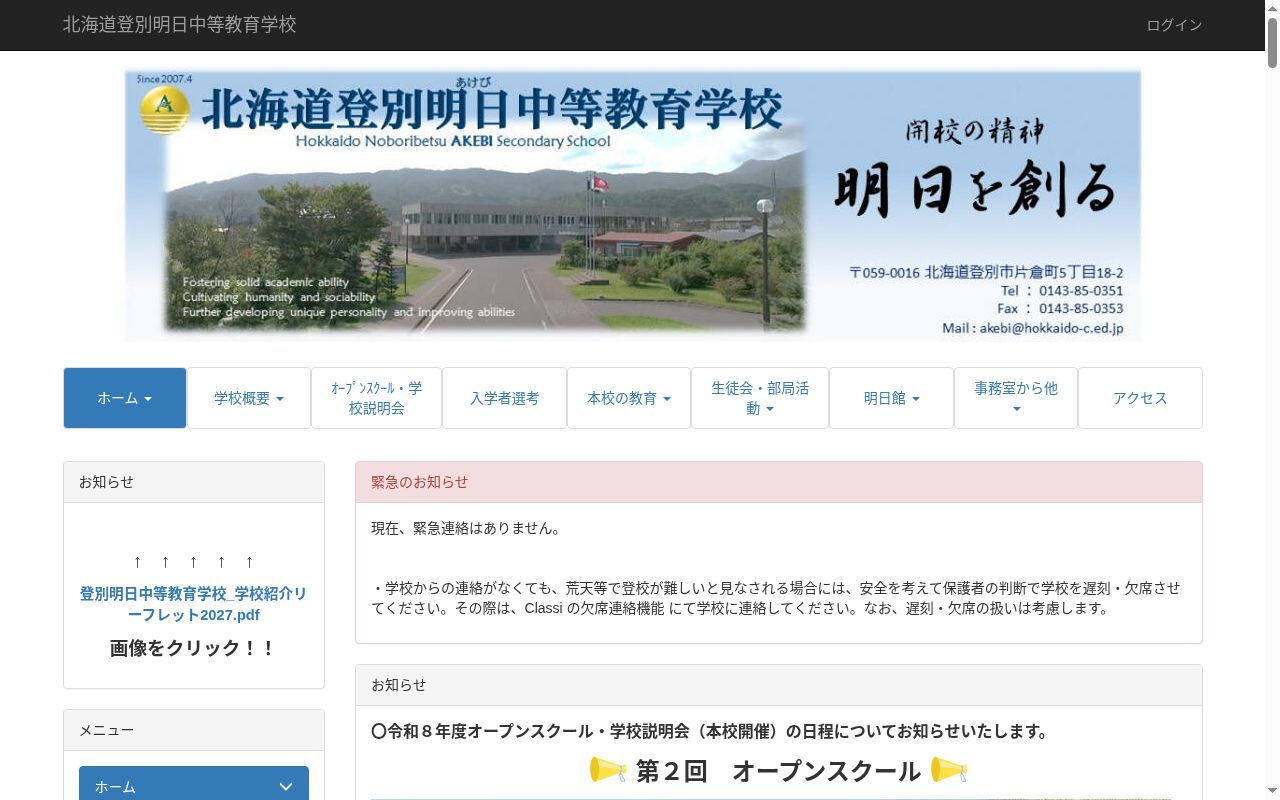This screenshot has height=800, width=1280.
Task: Expand 生徒会・部局活動 menu
Action: pos(760,398)
